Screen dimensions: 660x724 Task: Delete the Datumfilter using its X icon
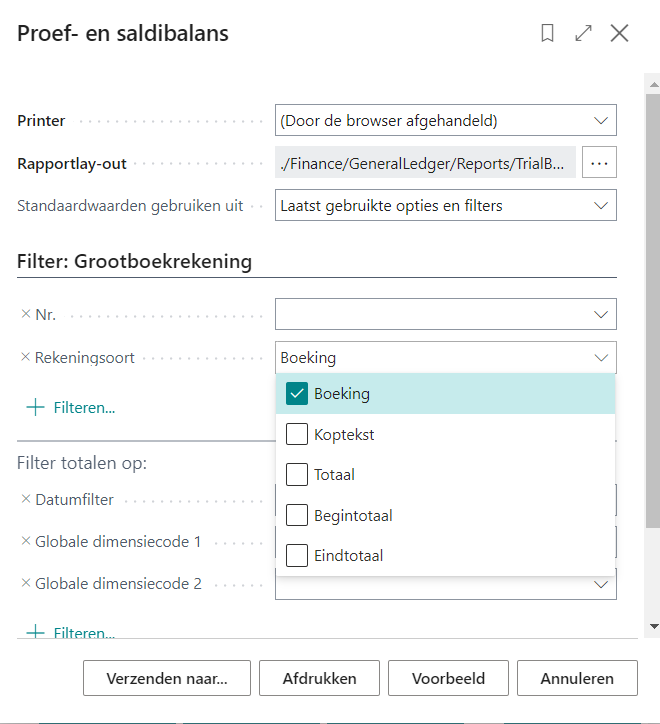[26, 499]
